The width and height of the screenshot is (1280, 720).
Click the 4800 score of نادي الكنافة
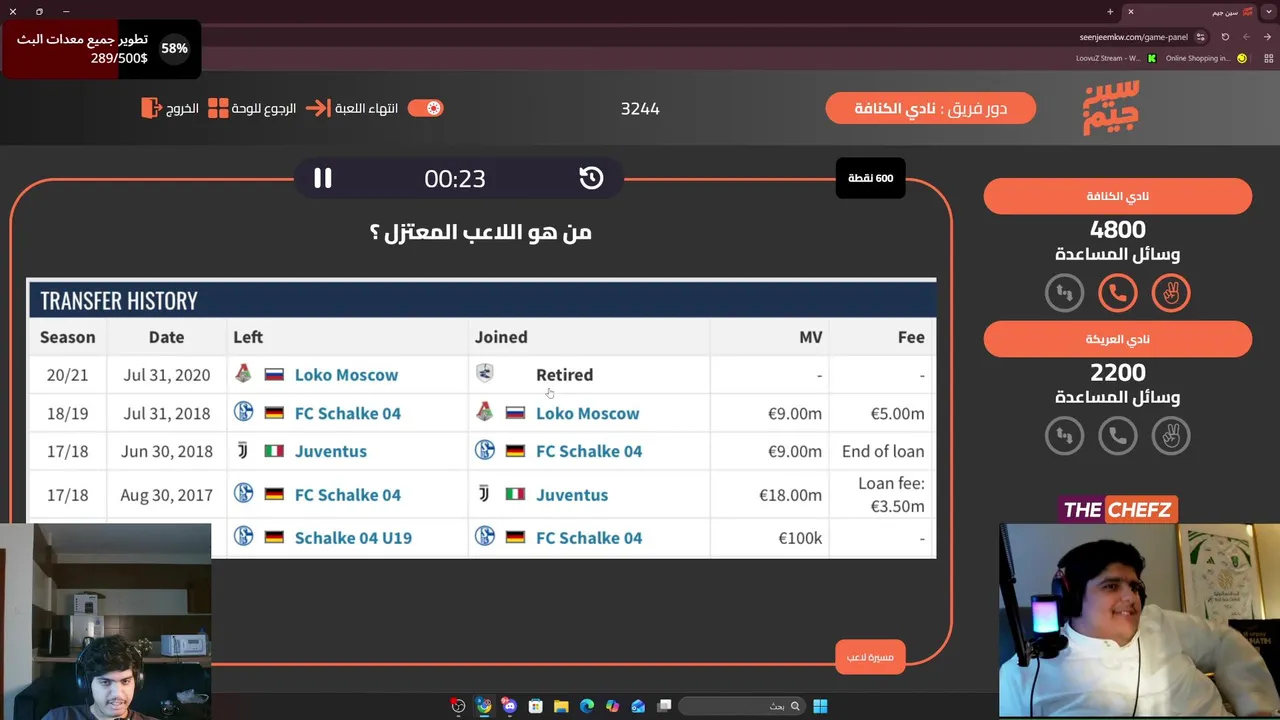pos(1118,230)
